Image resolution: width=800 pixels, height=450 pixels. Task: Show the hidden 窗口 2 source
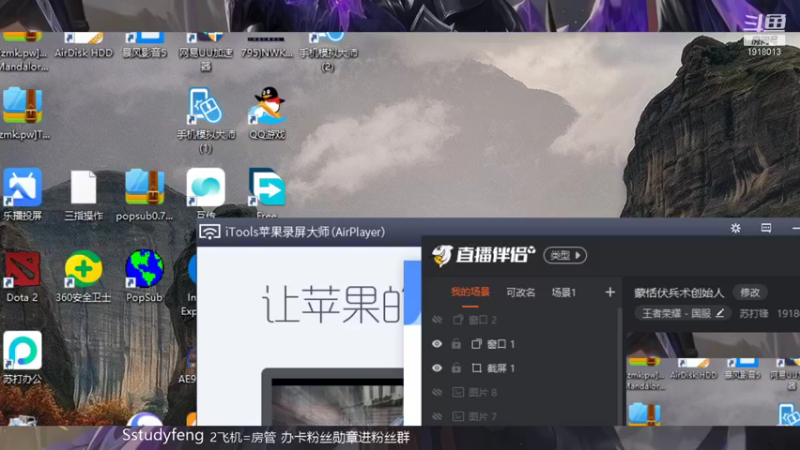coord(437,320)
